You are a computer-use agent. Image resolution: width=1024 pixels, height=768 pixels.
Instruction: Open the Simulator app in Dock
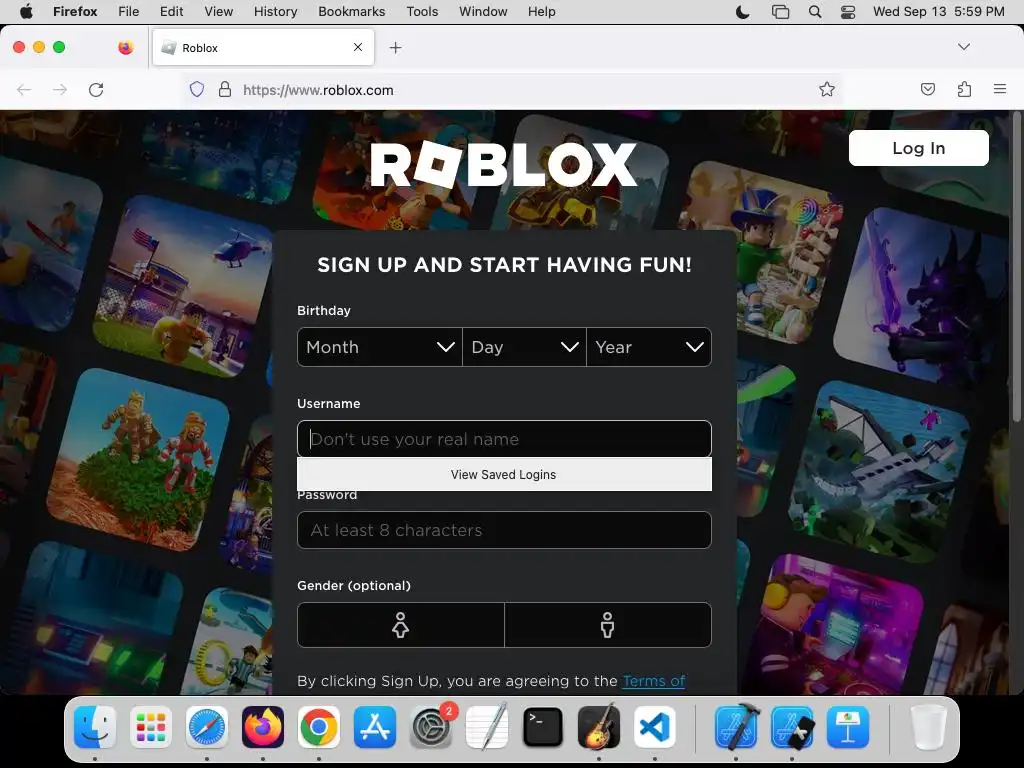coord(792,727)
